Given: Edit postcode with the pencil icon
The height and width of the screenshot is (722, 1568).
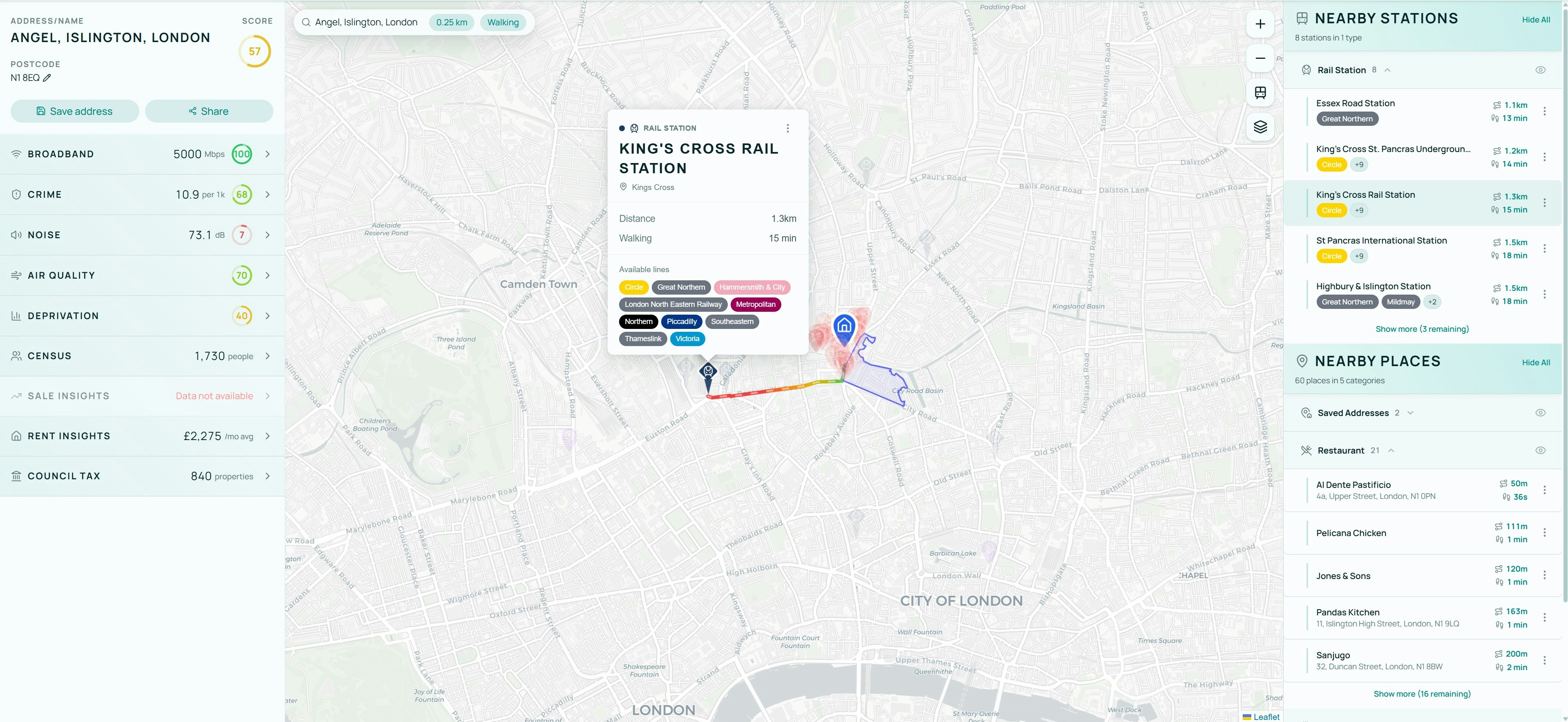Looking at the screenshot, I should 47,78.
